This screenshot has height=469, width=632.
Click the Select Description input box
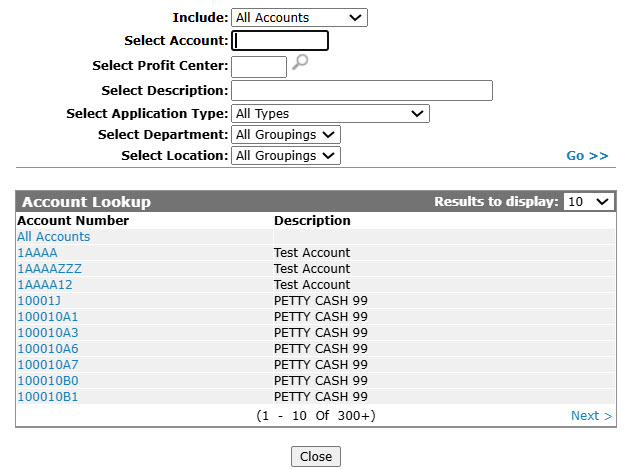(362, 90)
